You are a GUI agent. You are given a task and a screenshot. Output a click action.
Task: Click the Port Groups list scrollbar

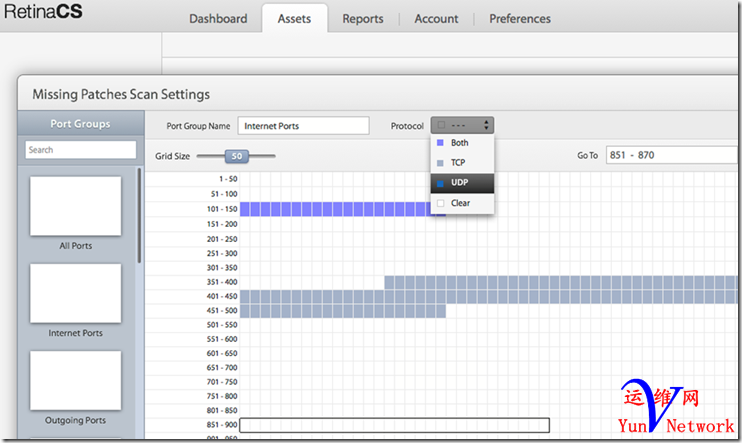pos(139,215)
